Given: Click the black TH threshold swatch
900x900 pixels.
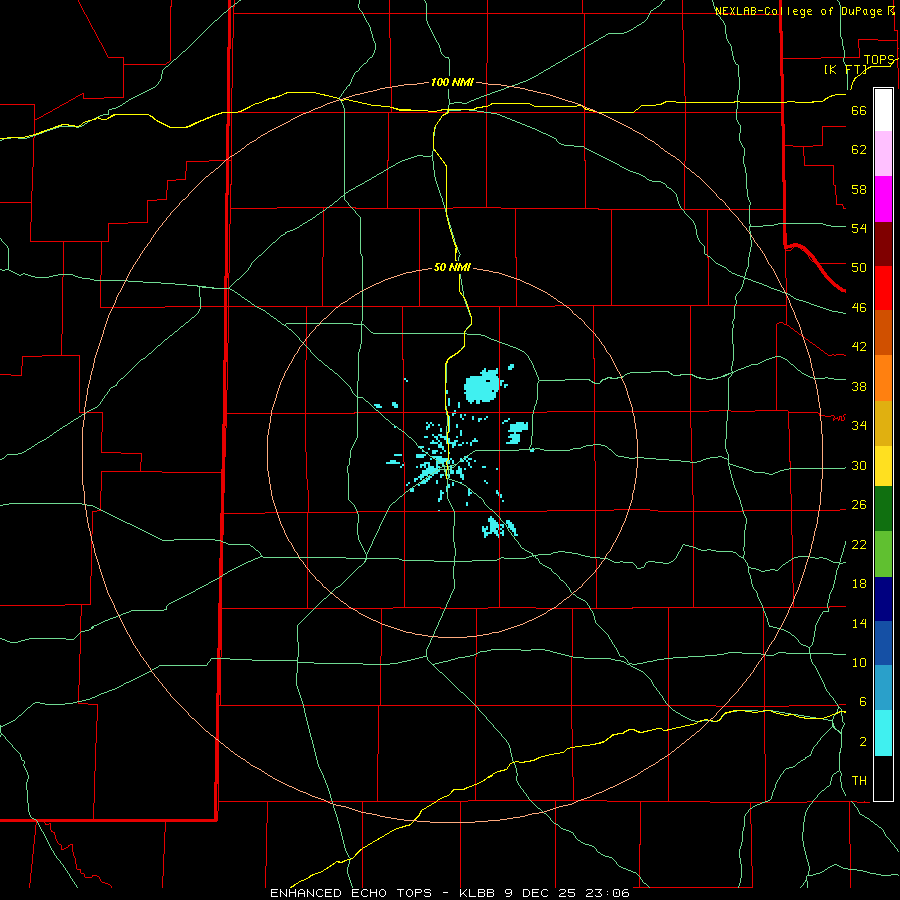Looking at the screenshot, I should click(x=883, y=778).
